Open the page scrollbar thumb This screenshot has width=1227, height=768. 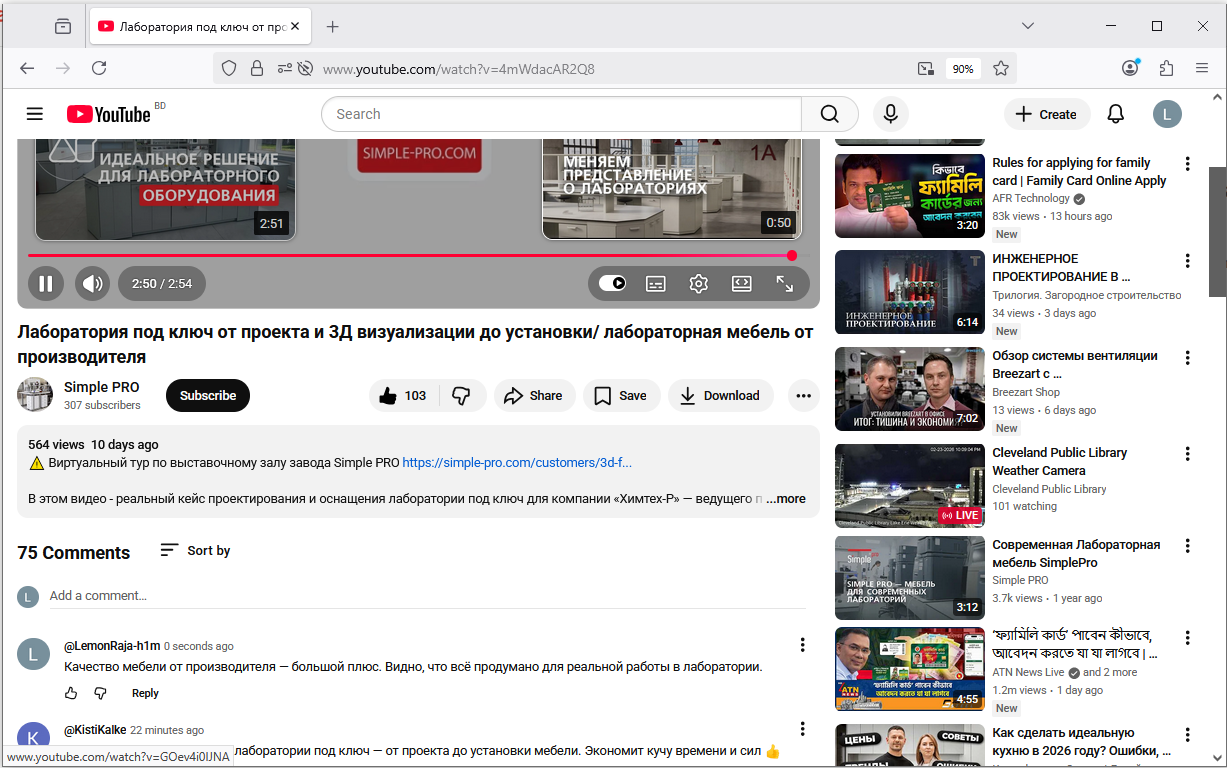1217,232
